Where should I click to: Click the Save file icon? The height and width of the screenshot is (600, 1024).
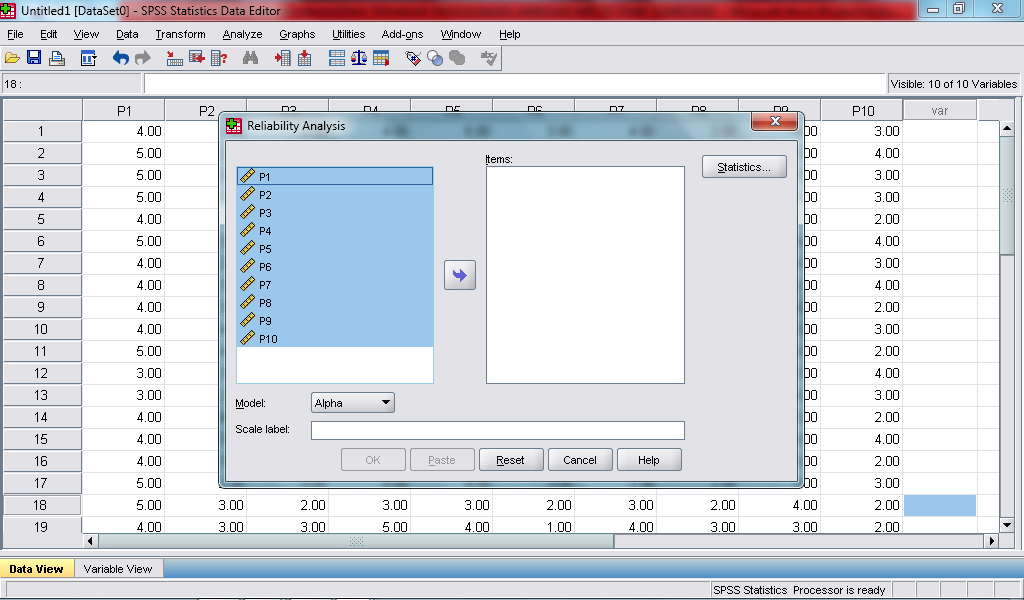point(34,58)
